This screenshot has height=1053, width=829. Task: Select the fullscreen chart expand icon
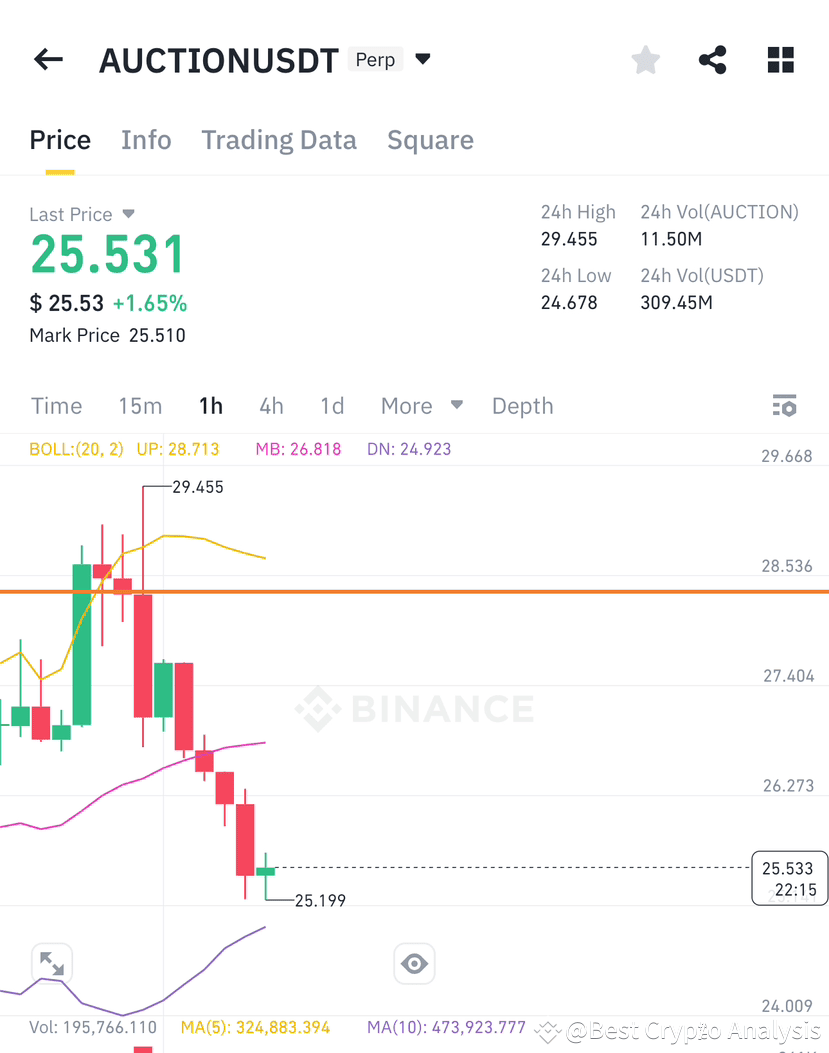pos(51,962)
